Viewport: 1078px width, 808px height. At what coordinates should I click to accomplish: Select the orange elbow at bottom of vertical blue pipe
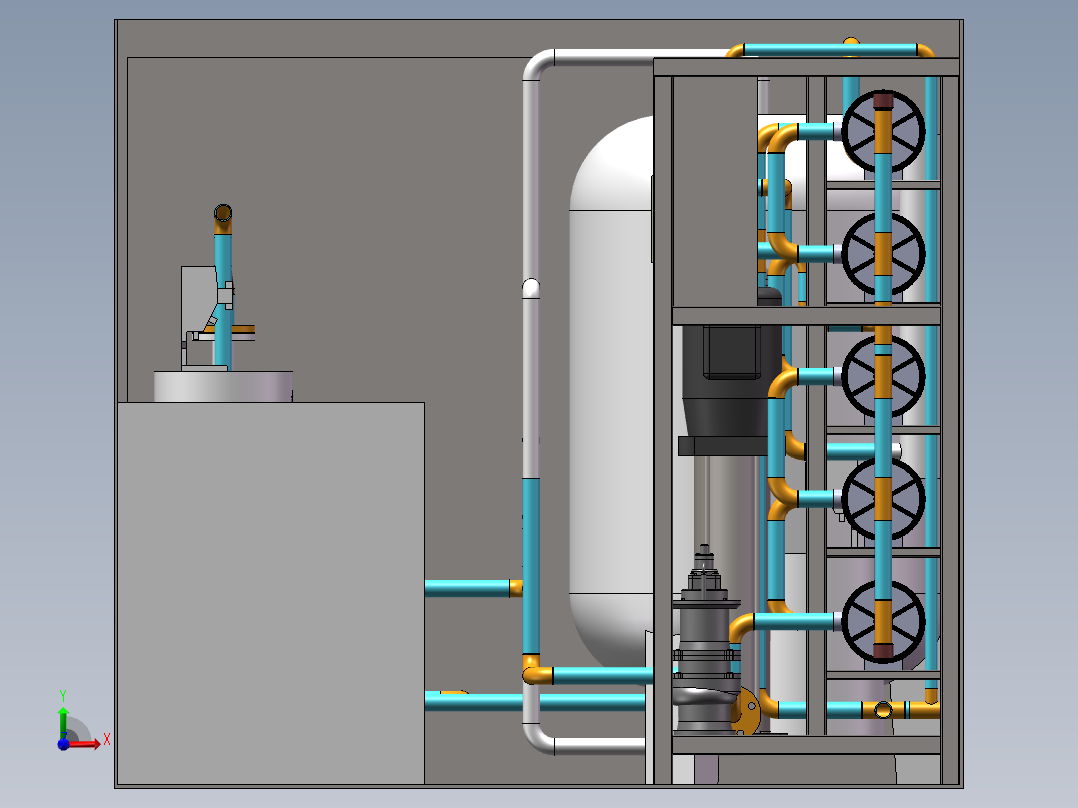click(536, 670)
